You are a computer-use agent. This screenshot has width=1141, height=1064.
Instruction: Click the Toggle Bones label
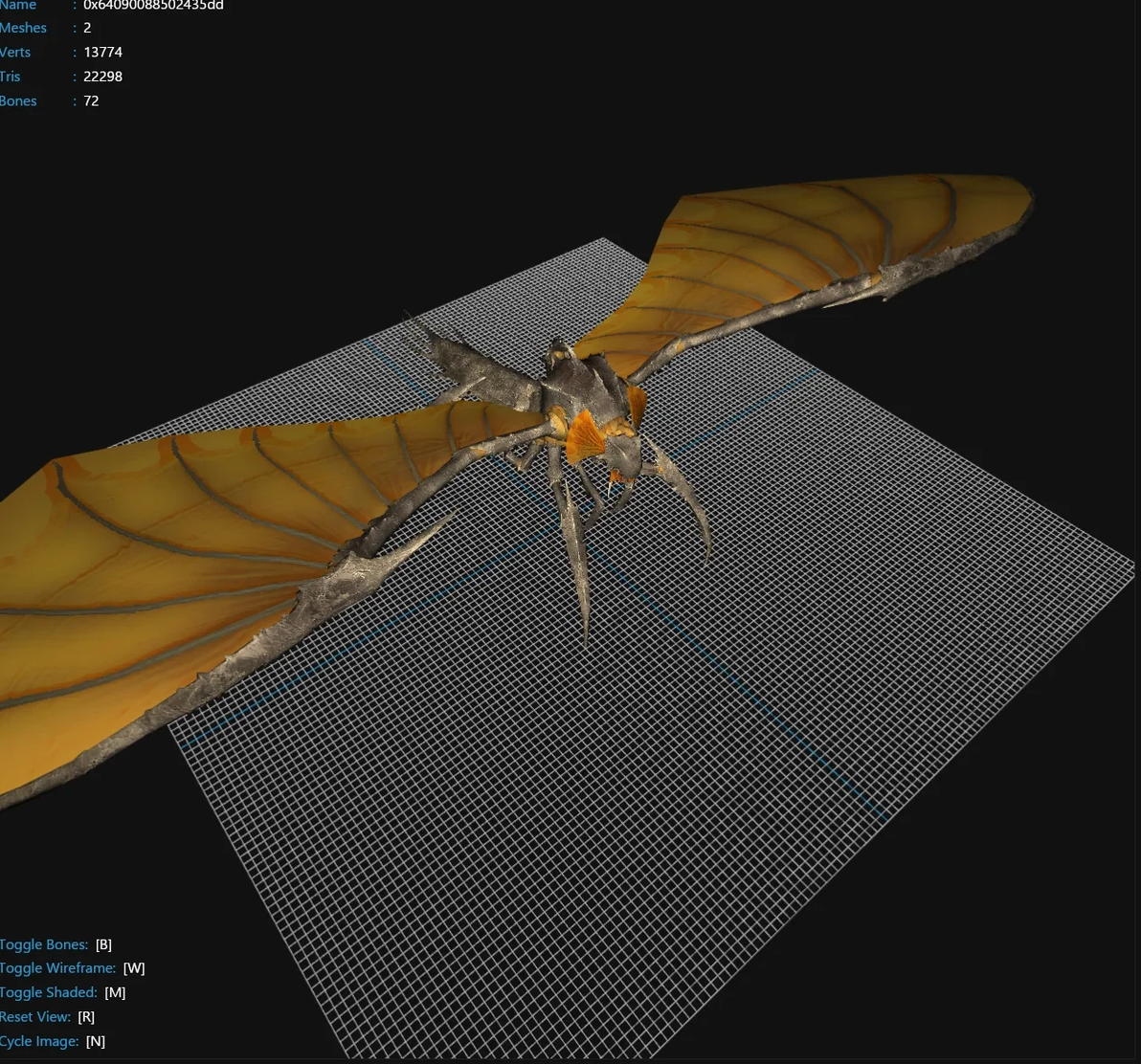pos(44,944)
